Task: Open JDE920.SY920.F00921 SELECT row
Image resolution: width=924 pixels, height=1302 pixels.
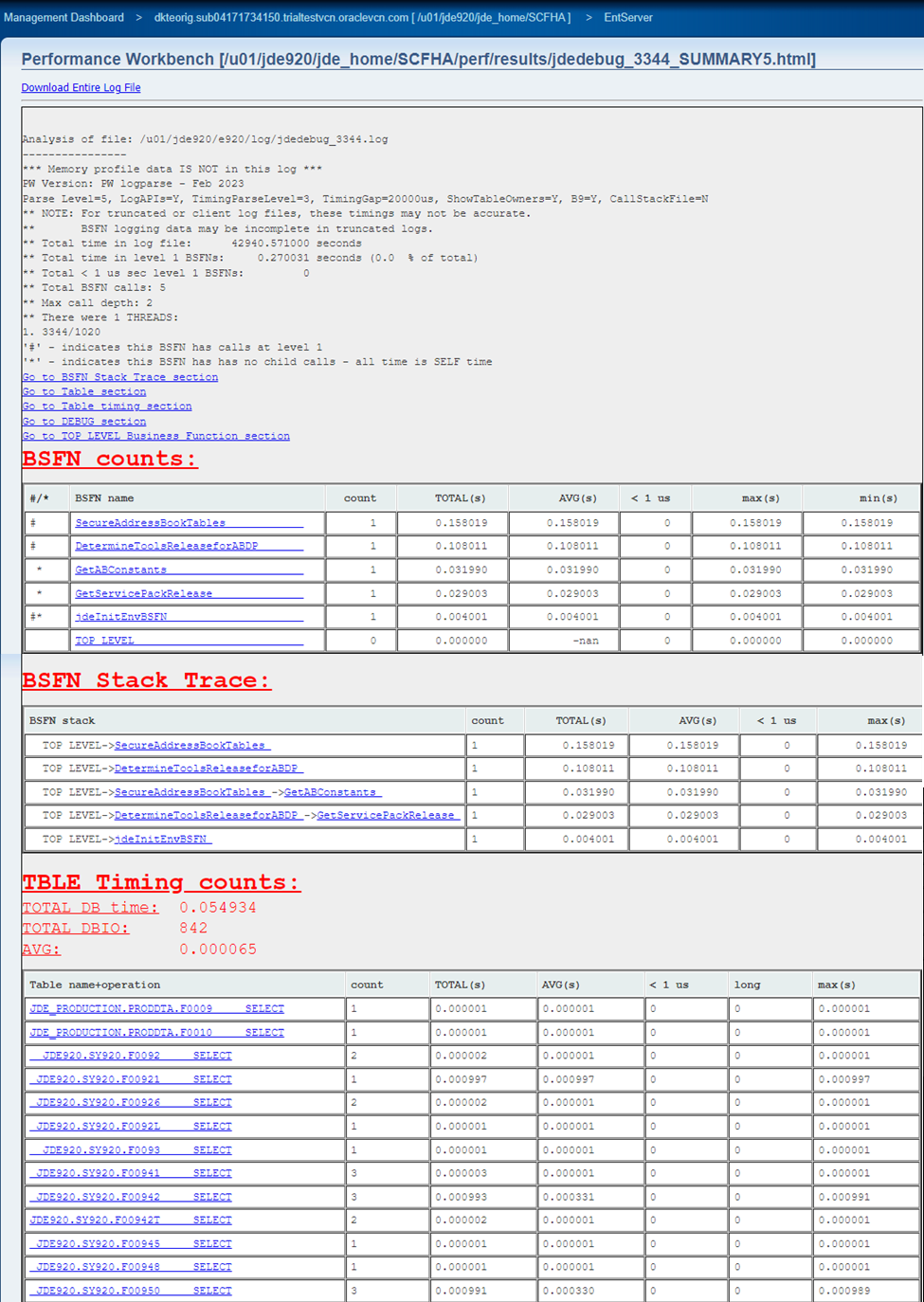Action: [131, 1079]
